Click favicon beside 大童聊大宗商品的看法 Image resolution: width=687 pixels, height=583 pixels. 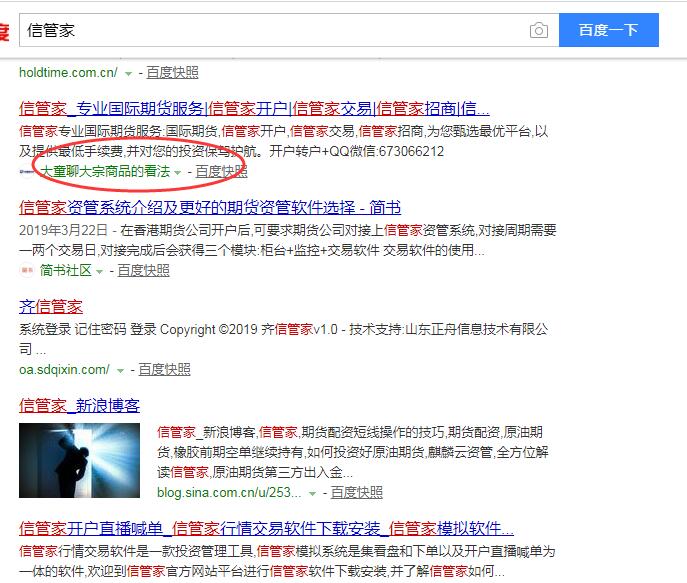click(27, 172)
